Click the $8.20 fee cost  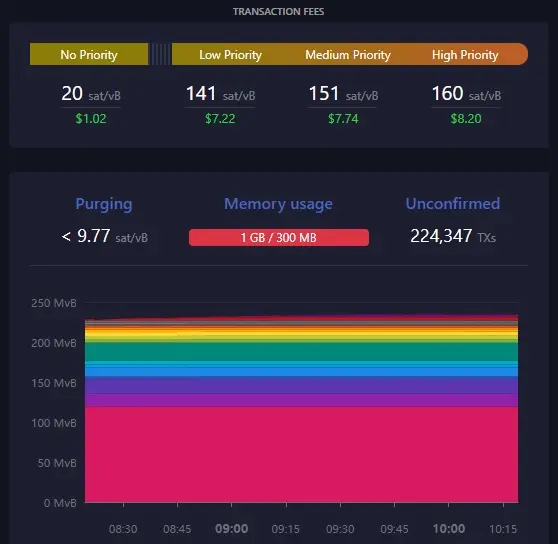click(x=466, y=118)
